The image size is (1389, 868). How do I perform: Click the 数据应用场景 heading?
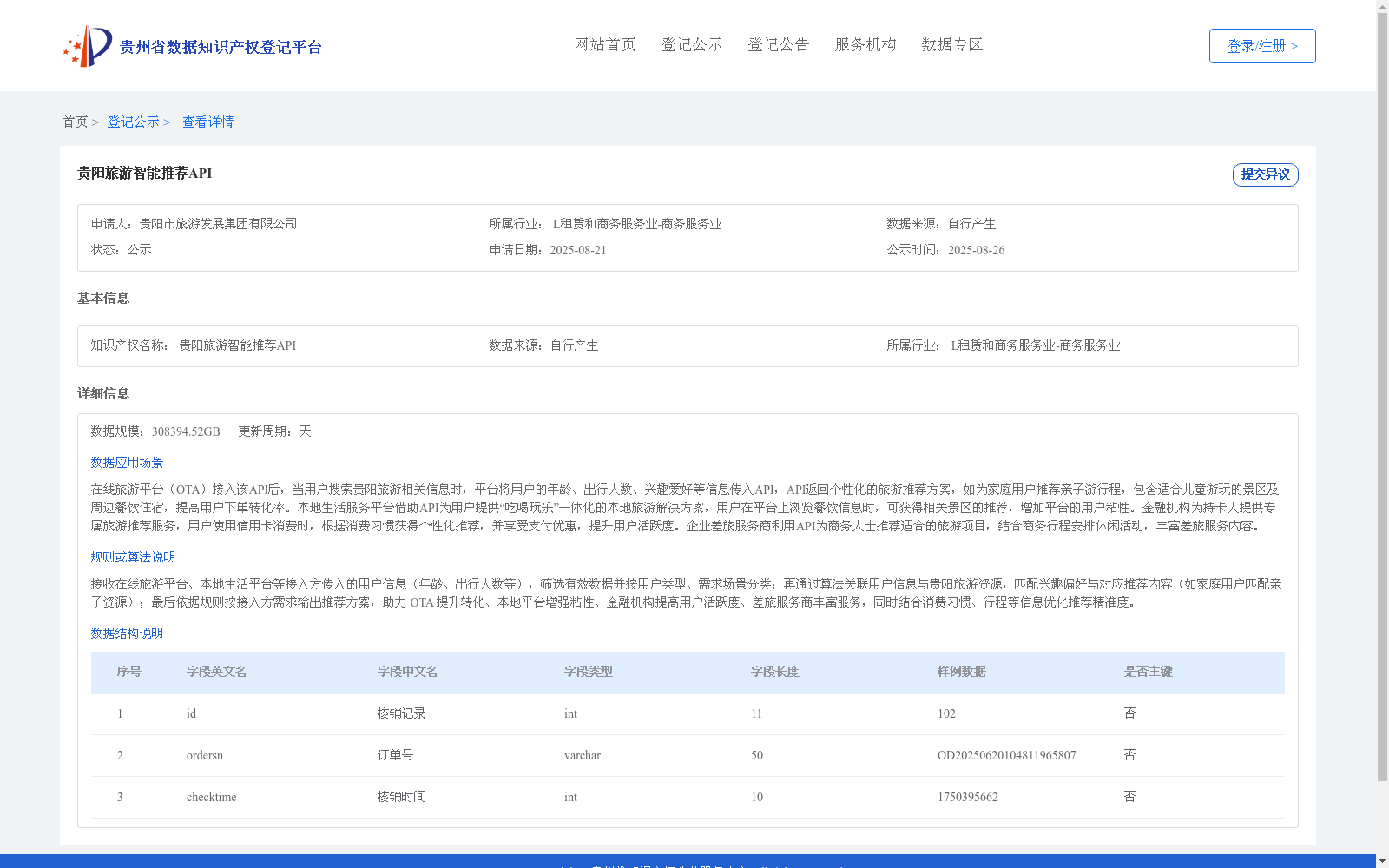click(x=127, y=463)
